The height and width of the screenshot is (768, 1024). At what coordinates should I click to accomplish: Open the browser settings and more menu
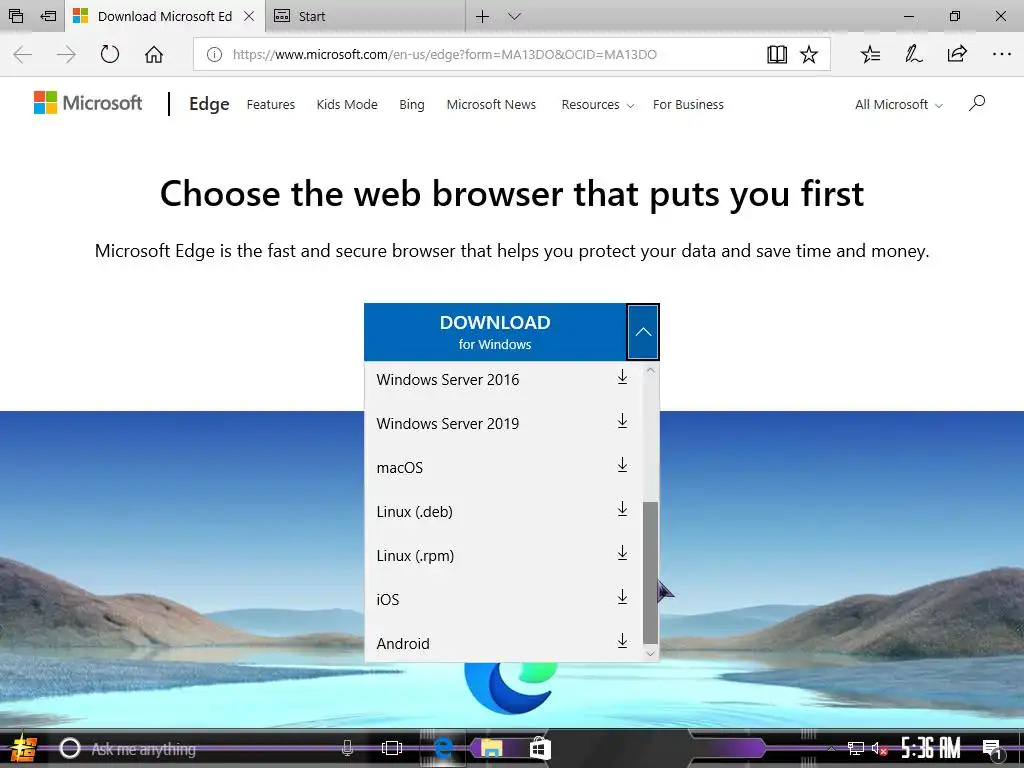pos(1001,54)
